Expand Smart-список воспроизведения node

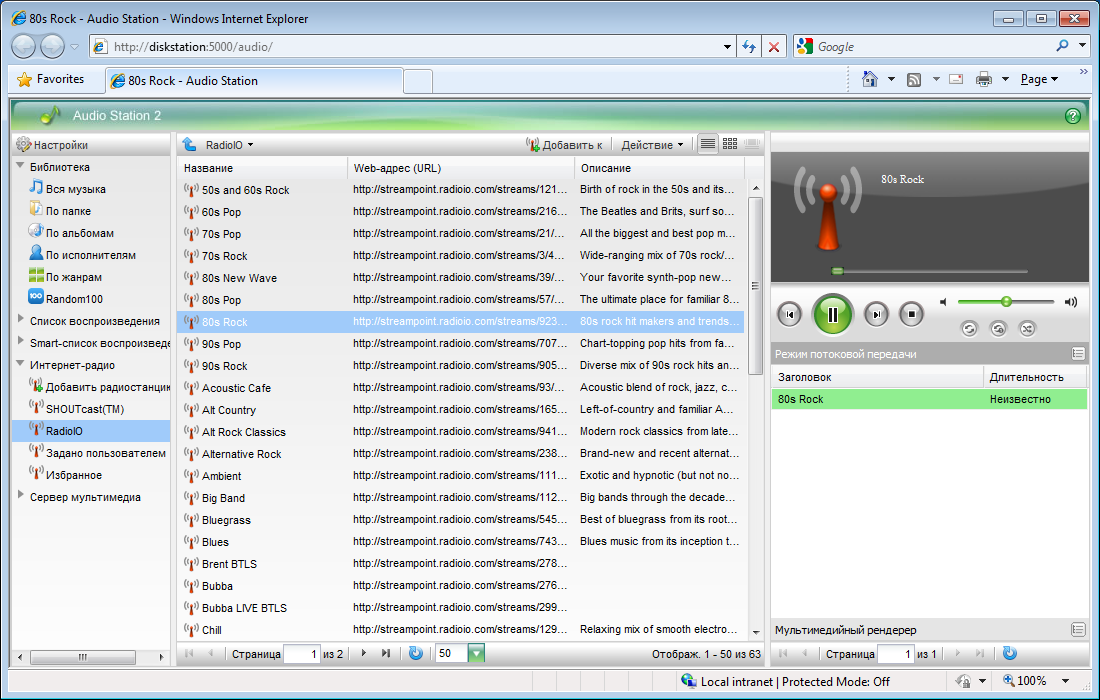click(x=20, y=341)
